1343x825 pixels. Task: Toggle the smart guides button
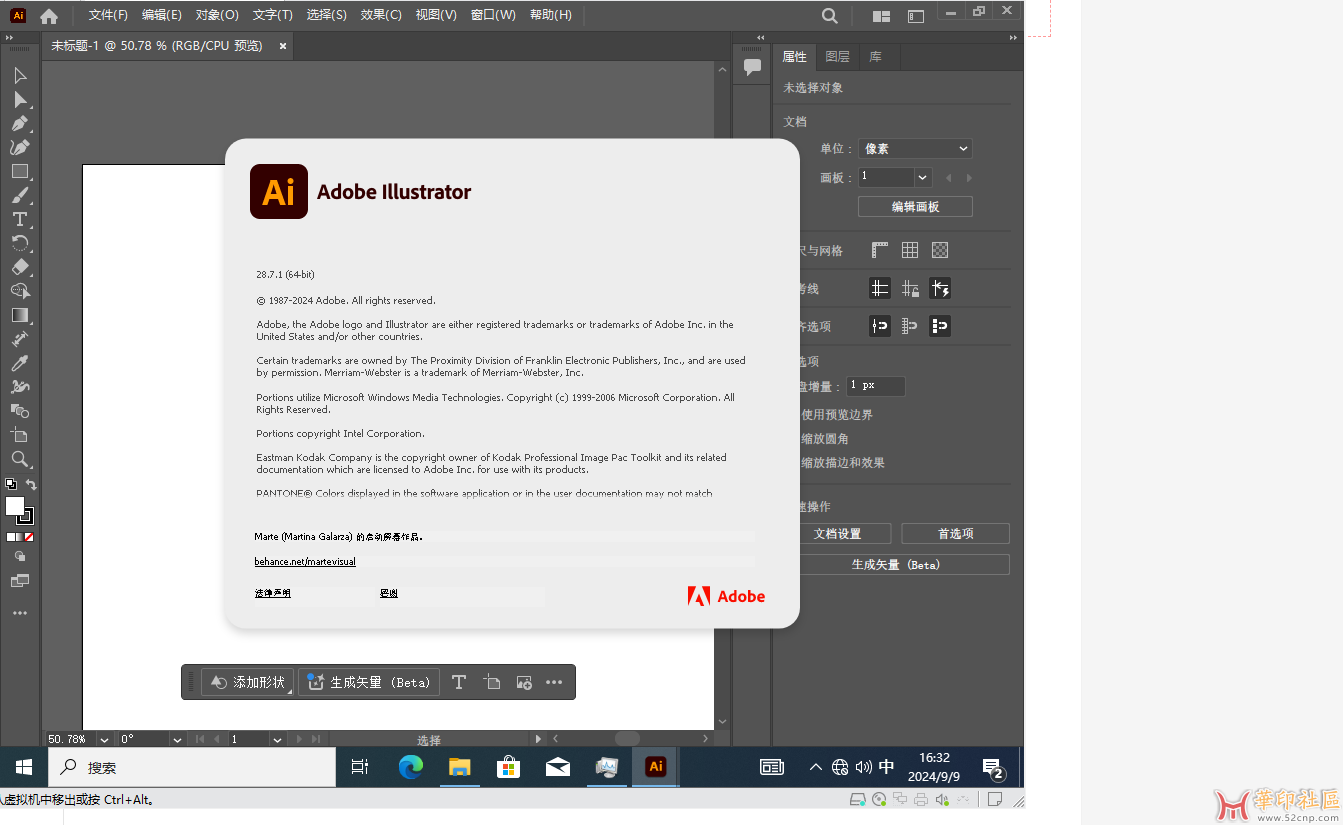[x=940, y=288]
